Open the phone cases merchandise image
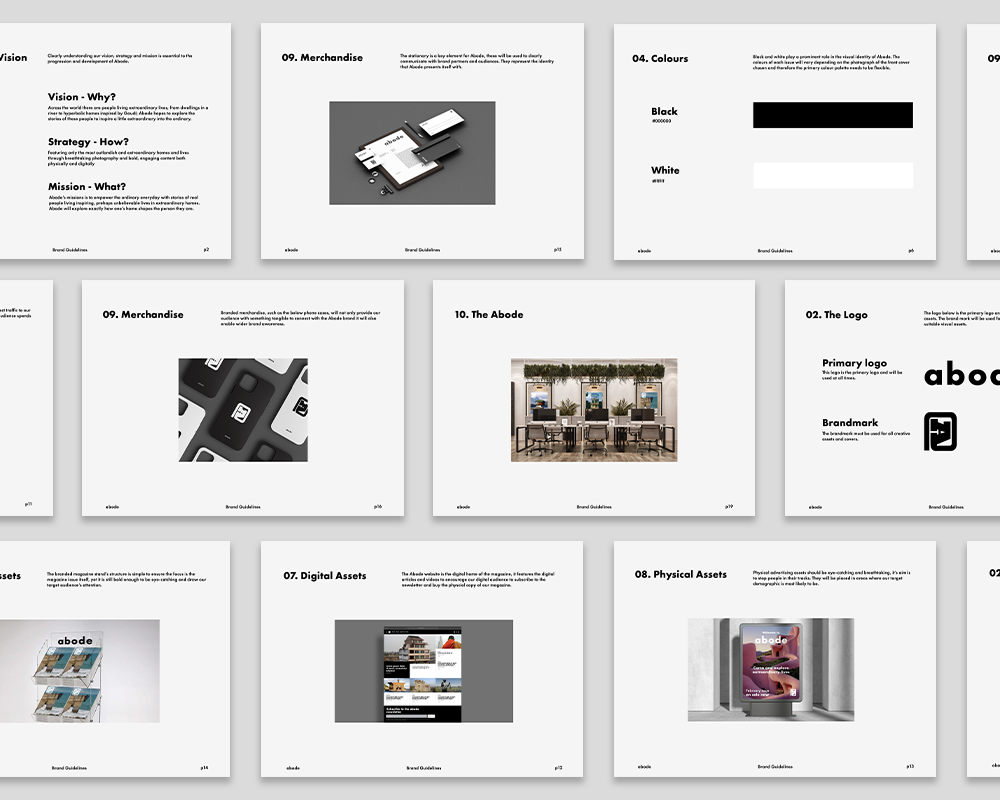Viewport: 1000px width, 800px height. (243, 410)
